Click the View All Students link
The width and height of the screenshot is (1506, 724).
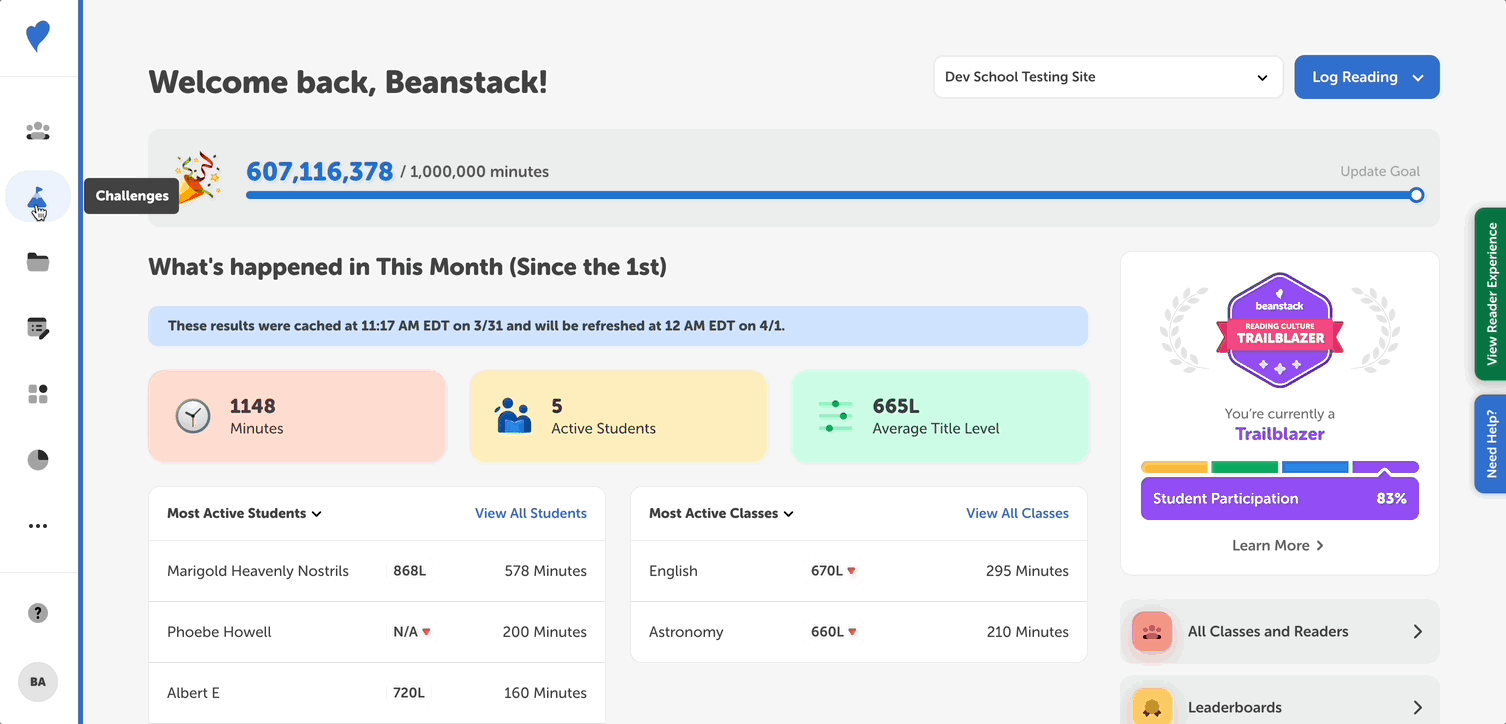pyautogui.click(x=530, y=514)
